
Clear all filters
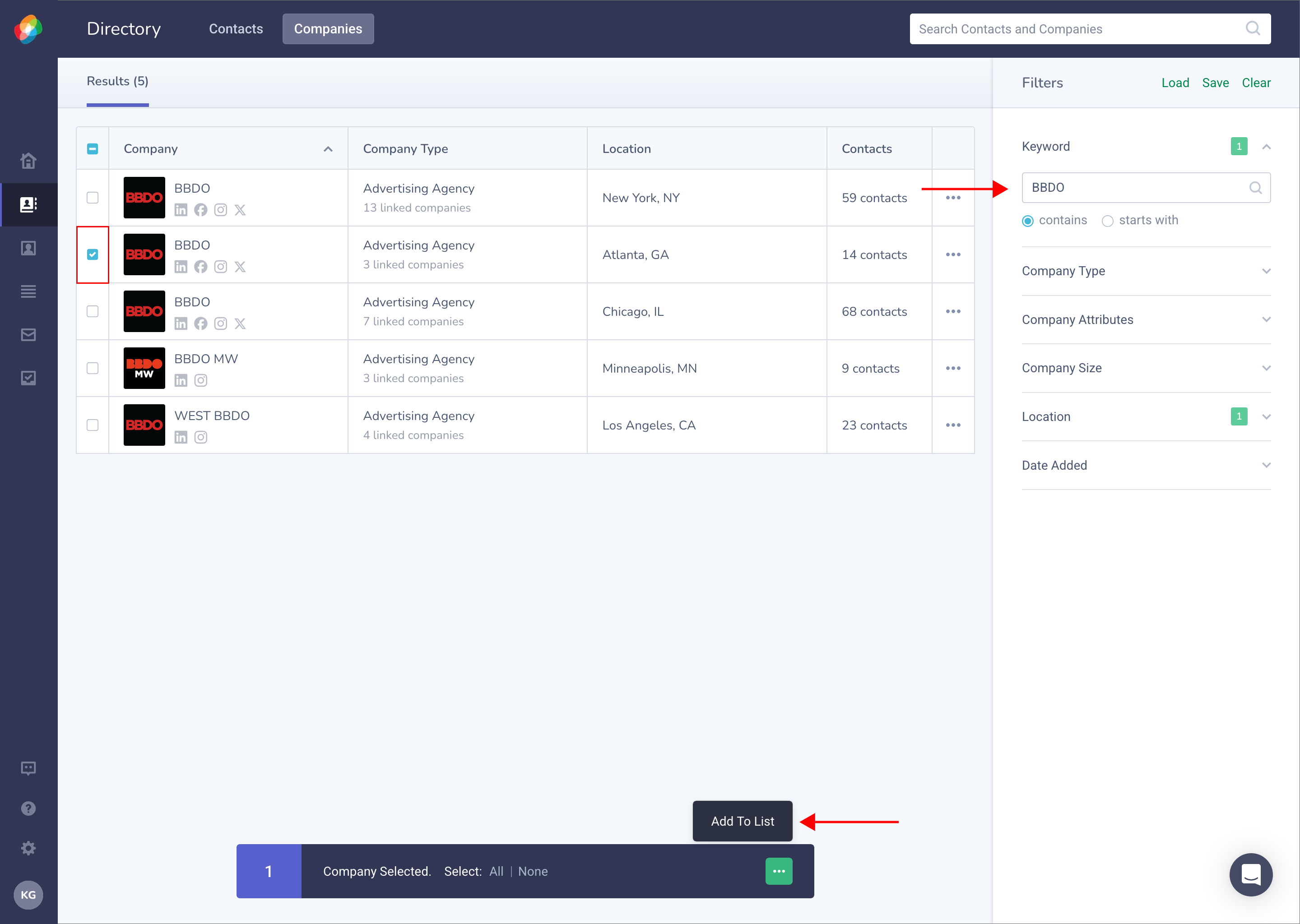[1256, 83]
